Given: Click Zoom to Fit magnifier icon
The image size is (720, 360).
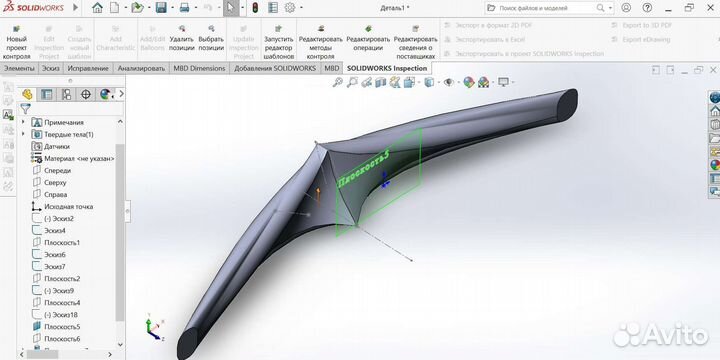Looking at the screenshot, I should pyautogui.click(x=338, y=82).
